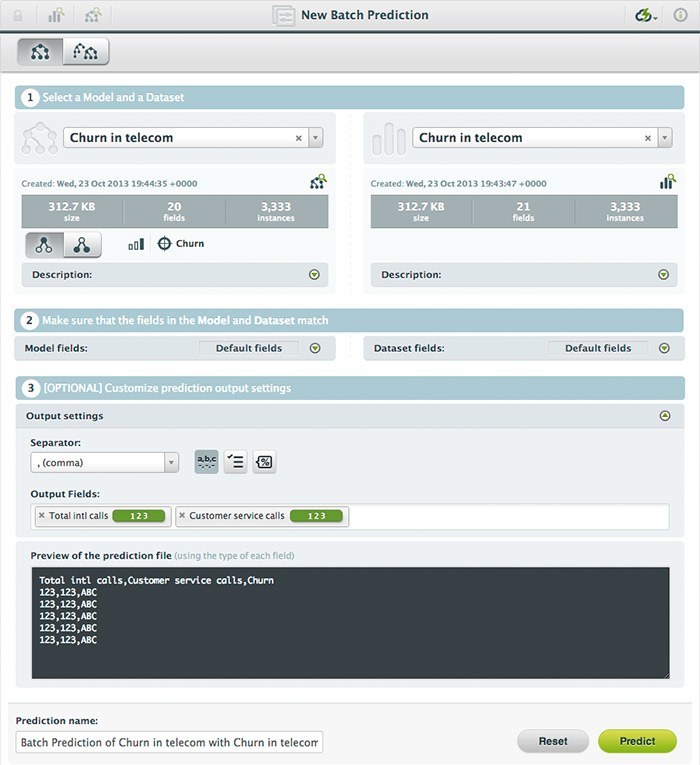
Task: Click the info icon in top-right corner
Action: (681, 16)
